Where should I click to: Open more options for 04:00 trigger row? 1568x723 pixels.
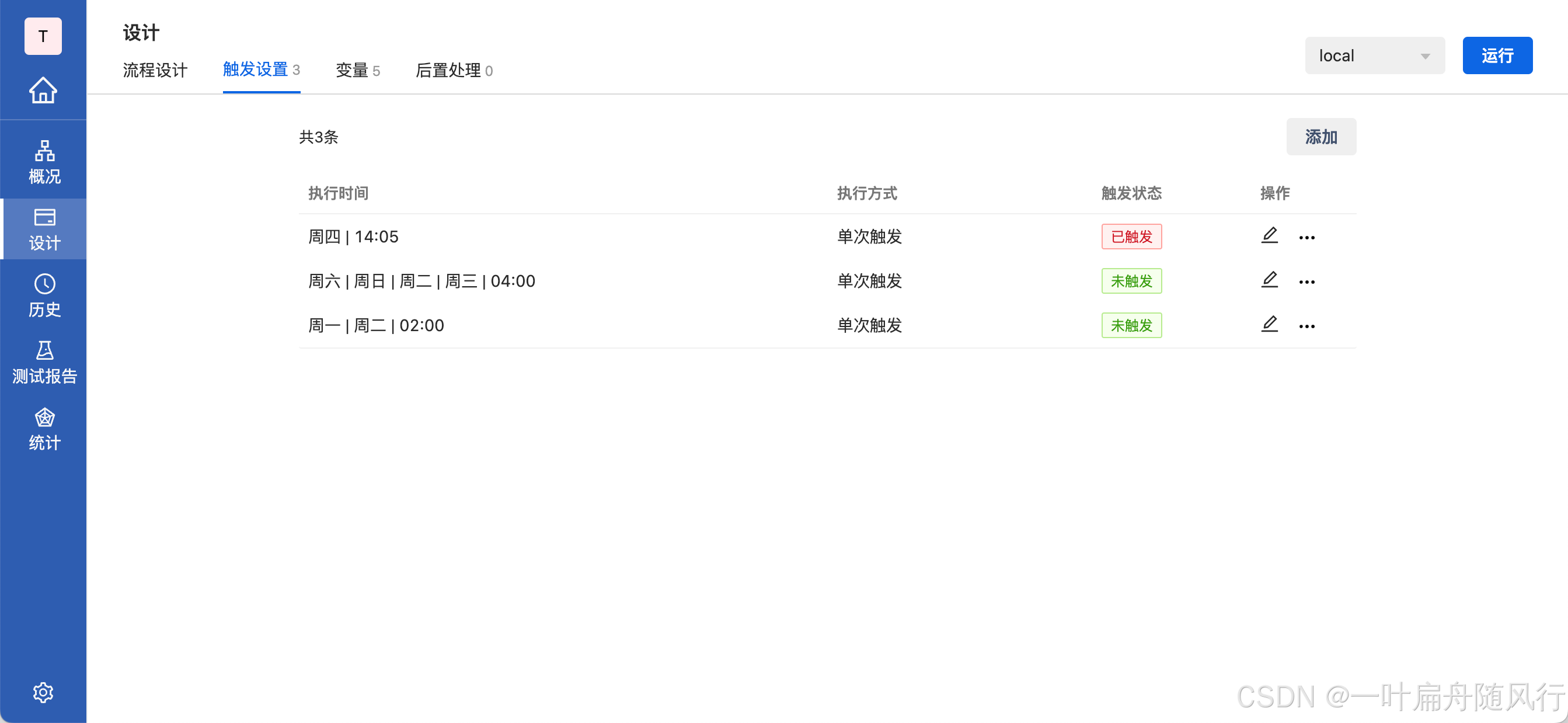(x=1307, y=282)
